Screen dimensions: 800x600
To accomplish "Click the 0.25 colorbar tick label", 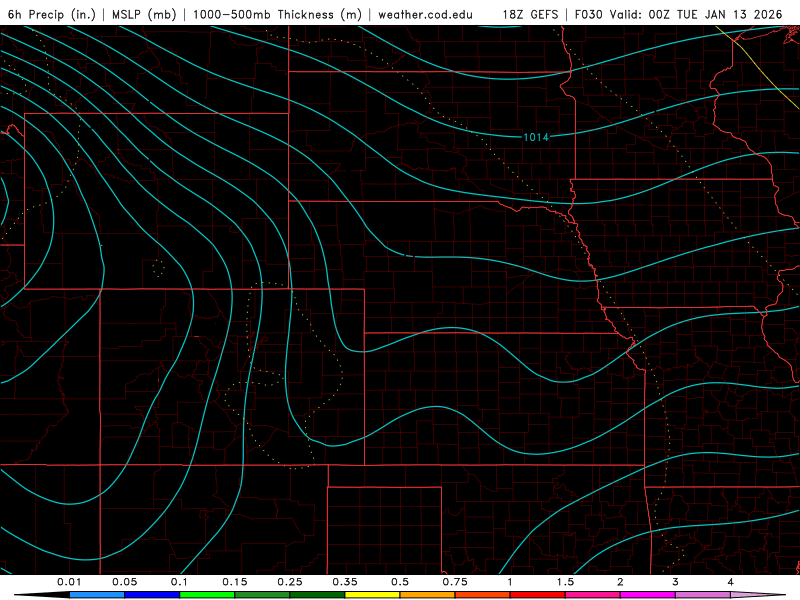I will (x=290, y=582).
